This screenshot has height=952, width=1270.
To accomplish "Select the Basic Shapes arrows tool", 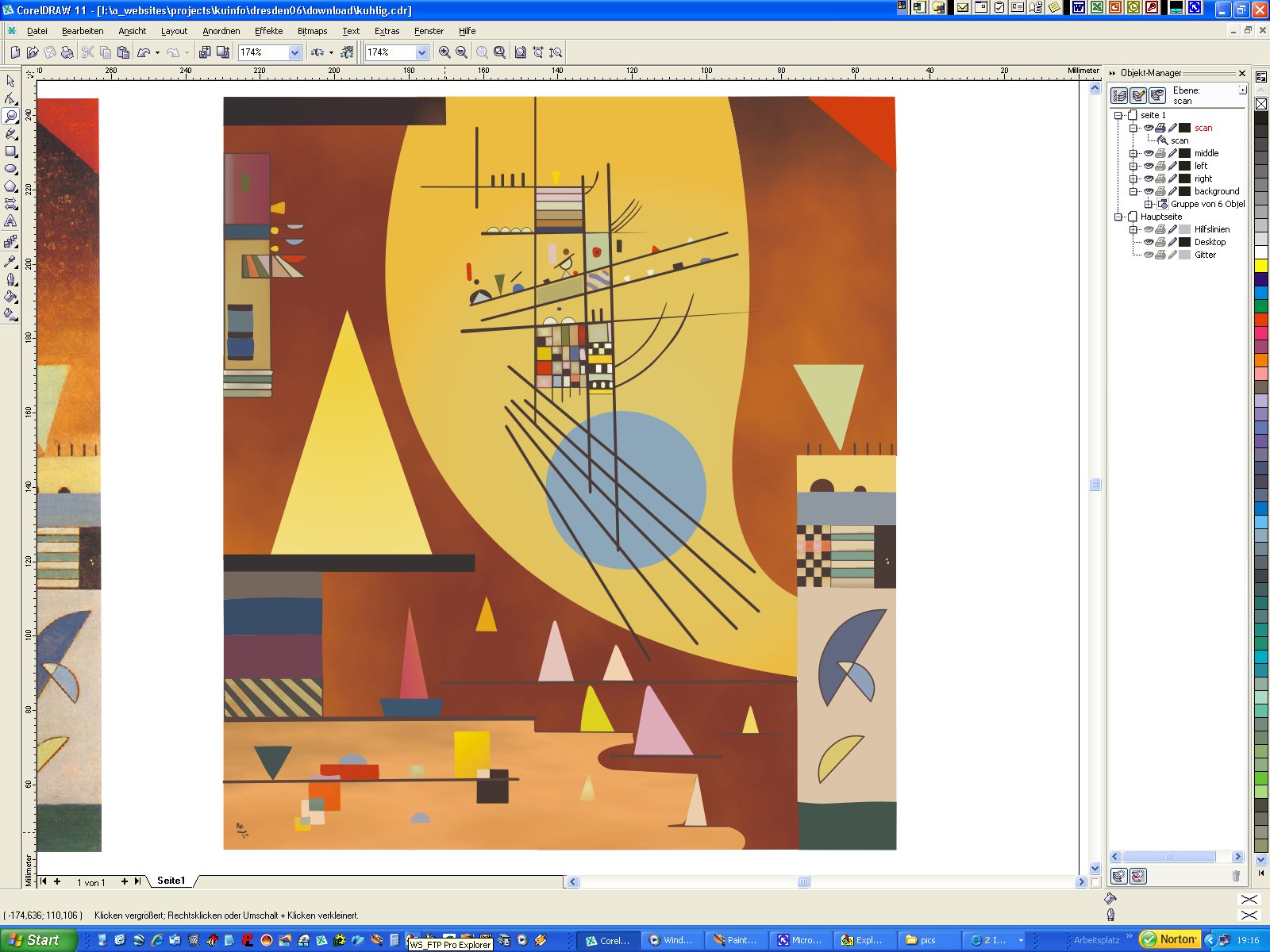I will coord(10,203).
